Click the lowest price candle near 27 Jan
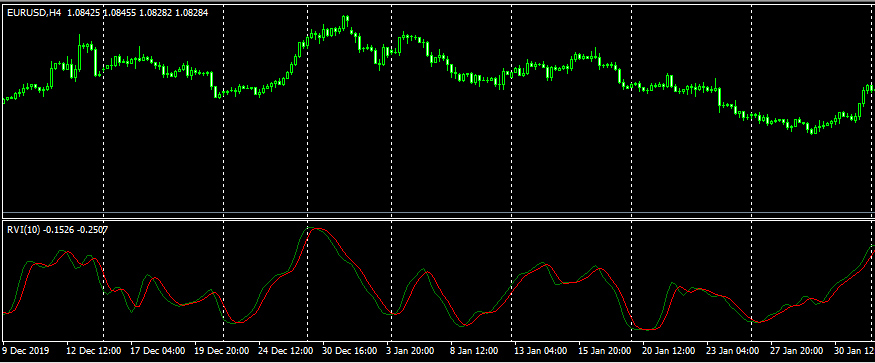 pyautogui.click(x=810, y=130)
